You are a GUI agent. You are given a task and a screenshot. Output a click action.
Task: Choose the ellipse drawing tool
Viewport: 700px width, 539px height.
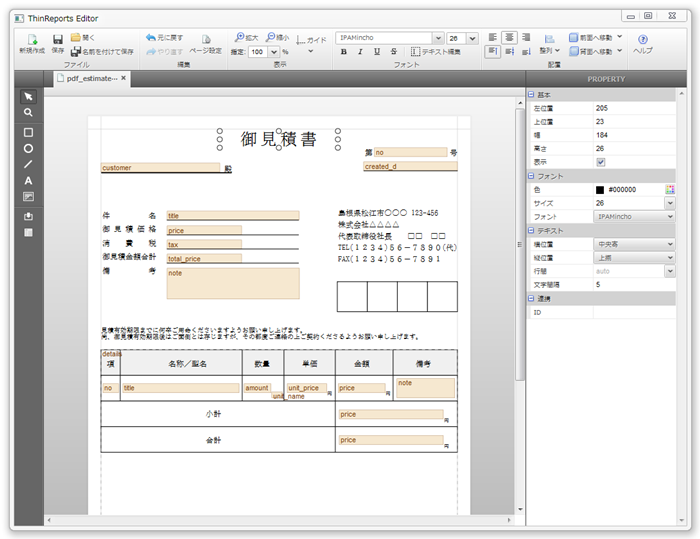point(28,147)
